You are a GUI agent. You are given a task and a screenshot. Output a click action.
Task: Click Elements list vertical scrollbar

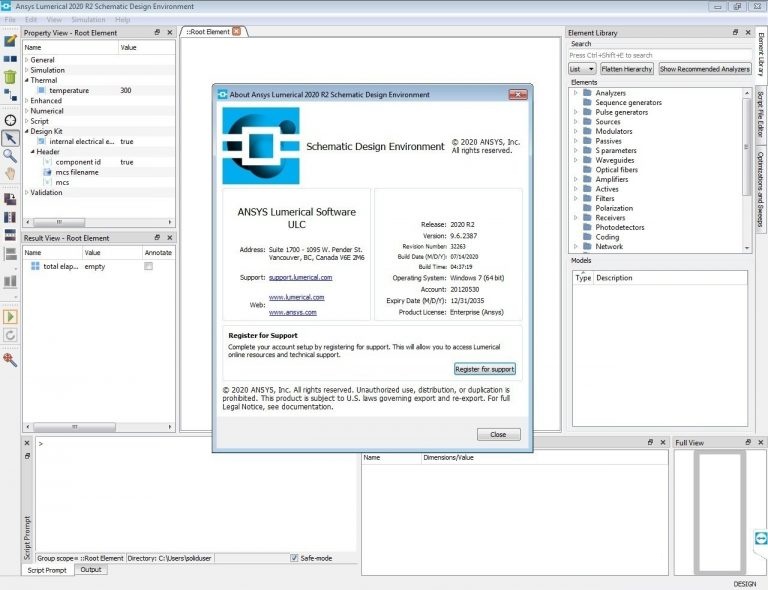pyautogui.click(x=746, y=147)
